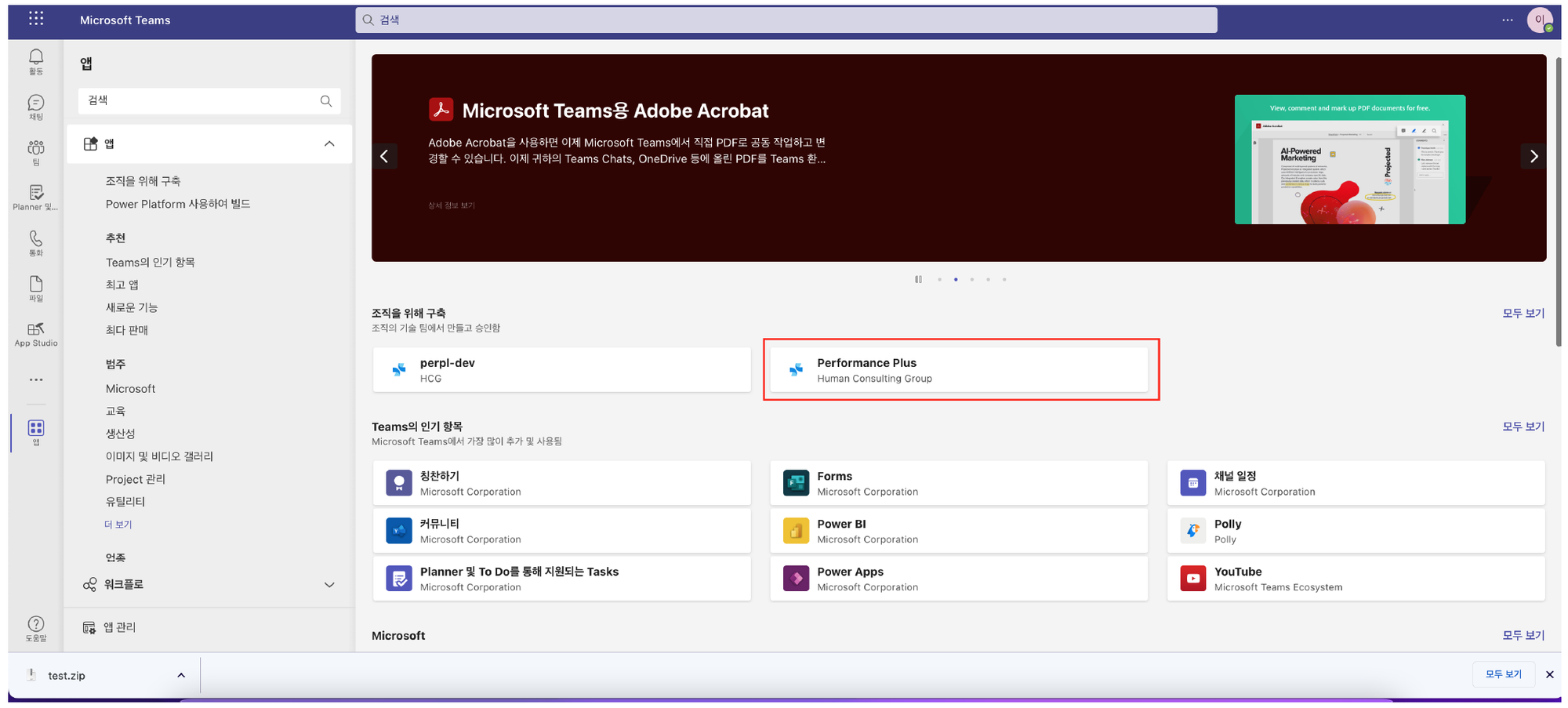This screenshot has width=1568, height=708.
Task: Open test.zip download options arrow
Action: point(181,675)
